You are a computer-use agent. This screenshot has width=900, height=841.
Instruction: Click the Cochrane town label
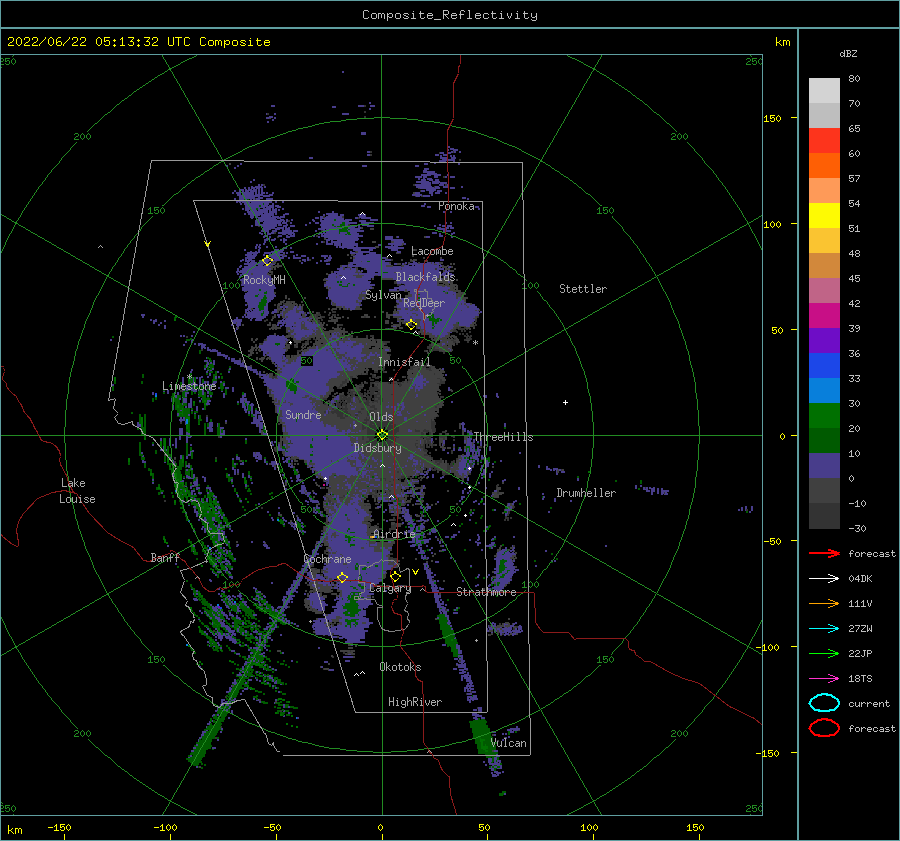pyautogui.click(x=327, y=559)
